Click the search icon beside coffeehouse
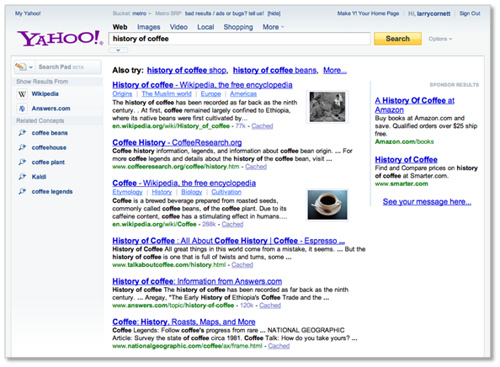This screenshot has width=500, height=367. point(22,147)
